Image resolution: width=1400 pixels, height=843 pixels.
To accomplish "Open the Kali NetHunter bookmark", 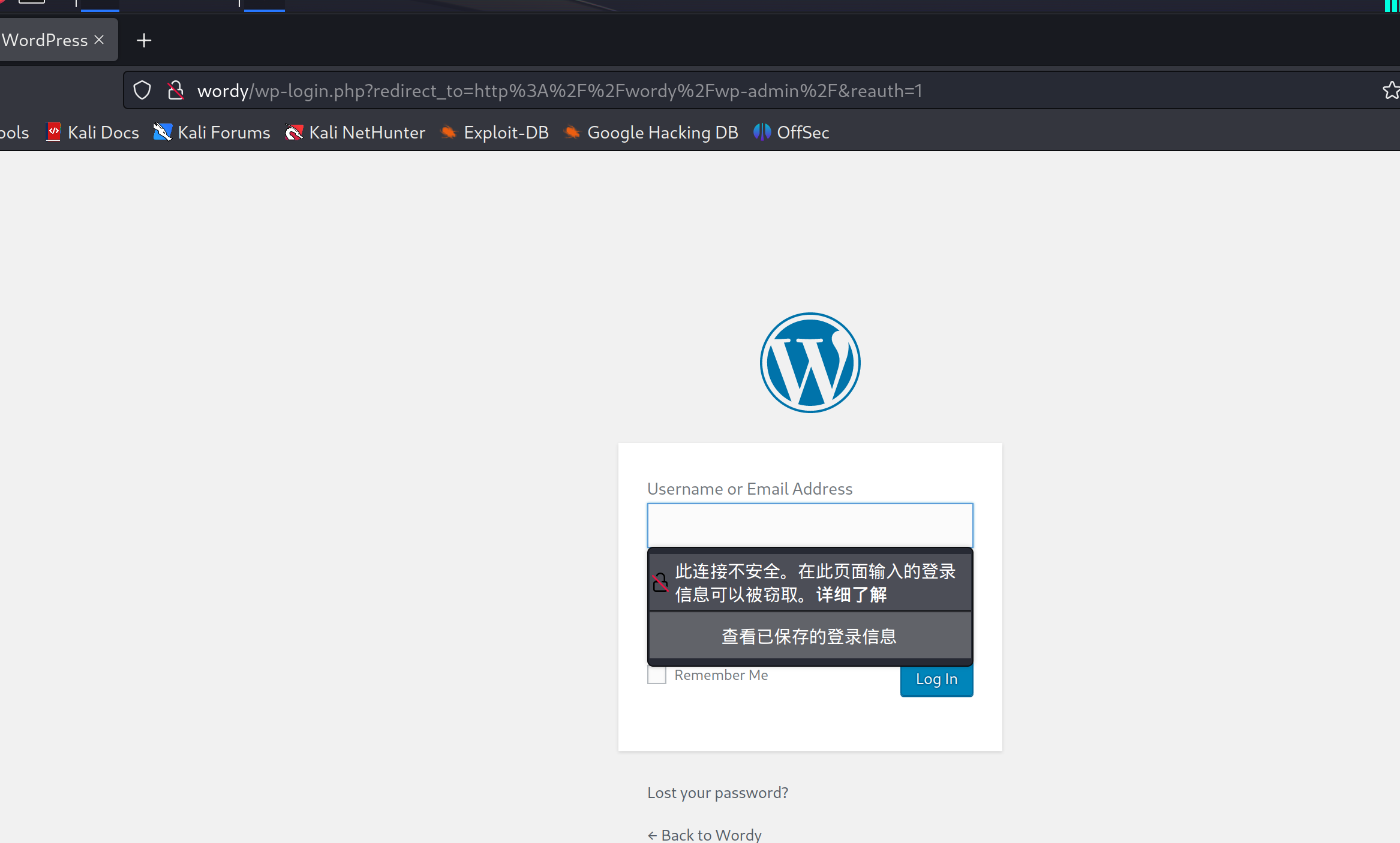I will [x=355, y=133].
